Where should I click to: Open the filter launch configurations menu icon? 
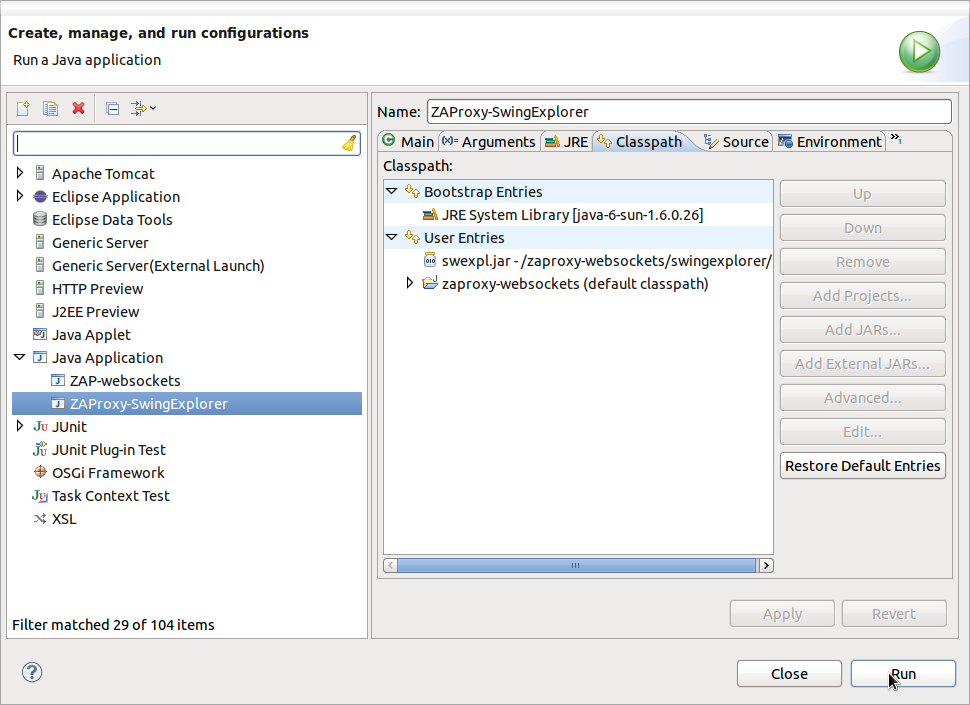click(x=139, y=108)
